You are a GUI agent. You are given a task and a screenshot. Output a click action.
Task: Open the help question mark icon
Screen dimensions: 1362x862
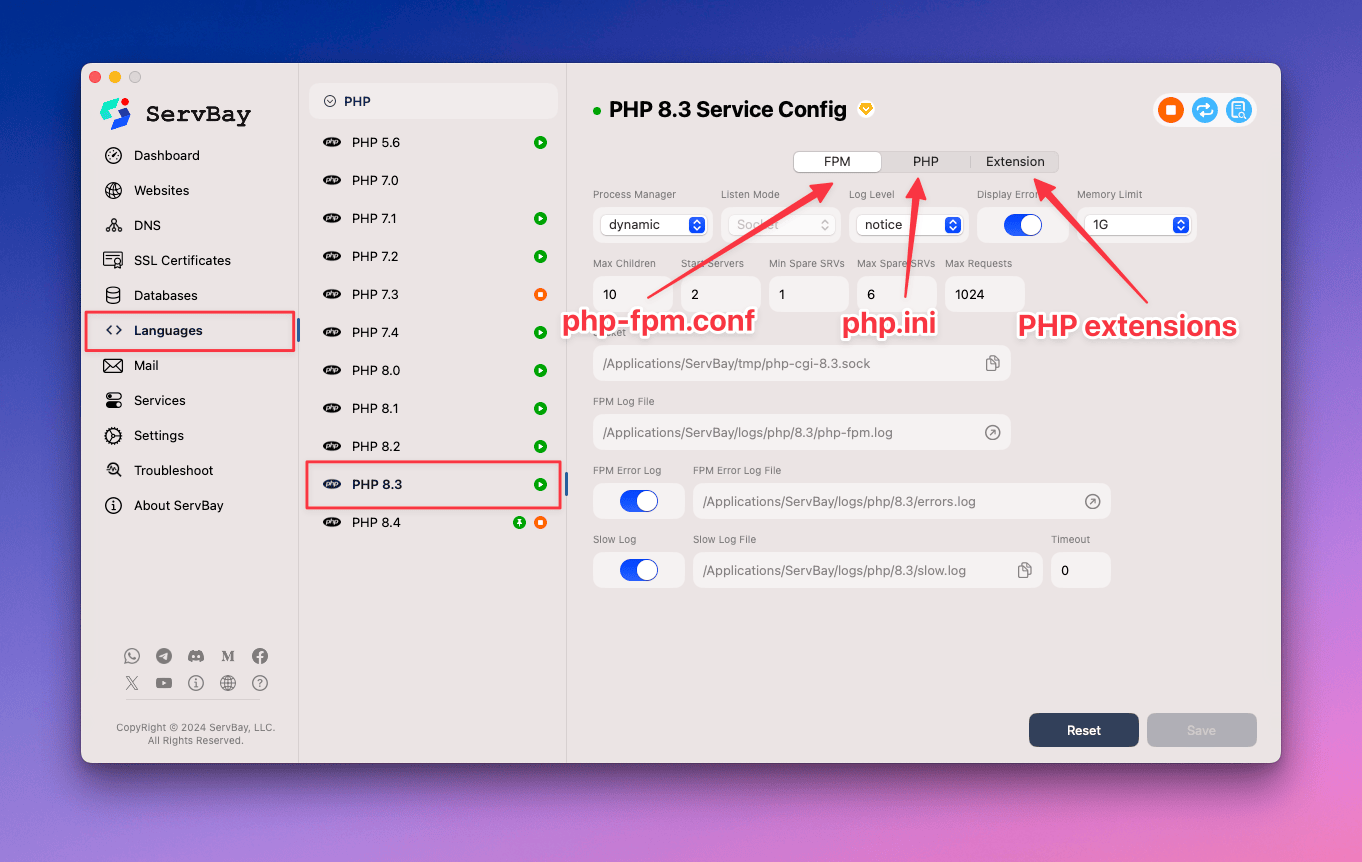click(x=259, y=683)
